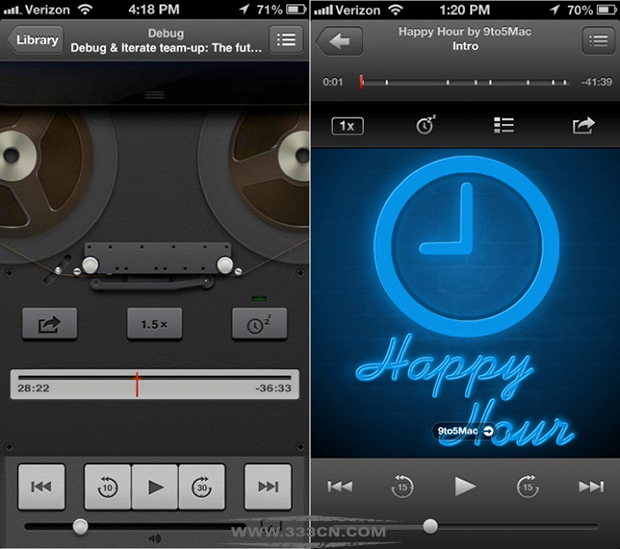Skip to previous track in left player

(x=42, y=487)
